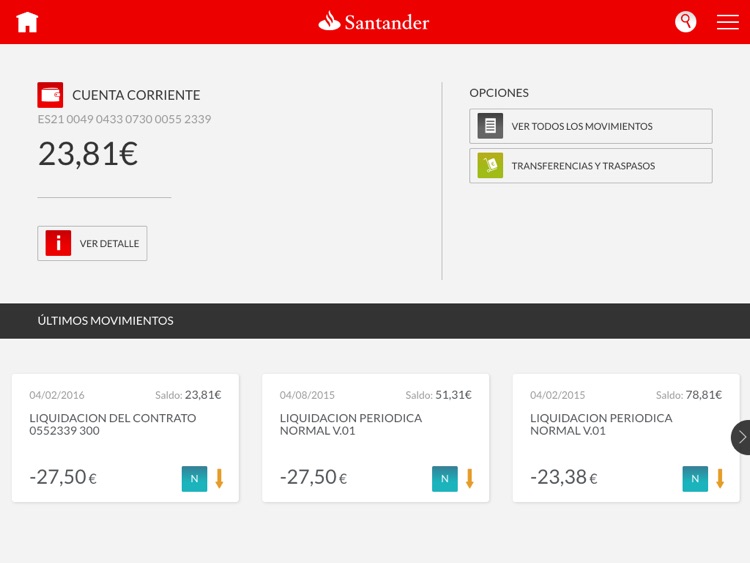Viewport: 750px width, 563px height.
Task: Open the hamburger menu
Action: [728, 22]
